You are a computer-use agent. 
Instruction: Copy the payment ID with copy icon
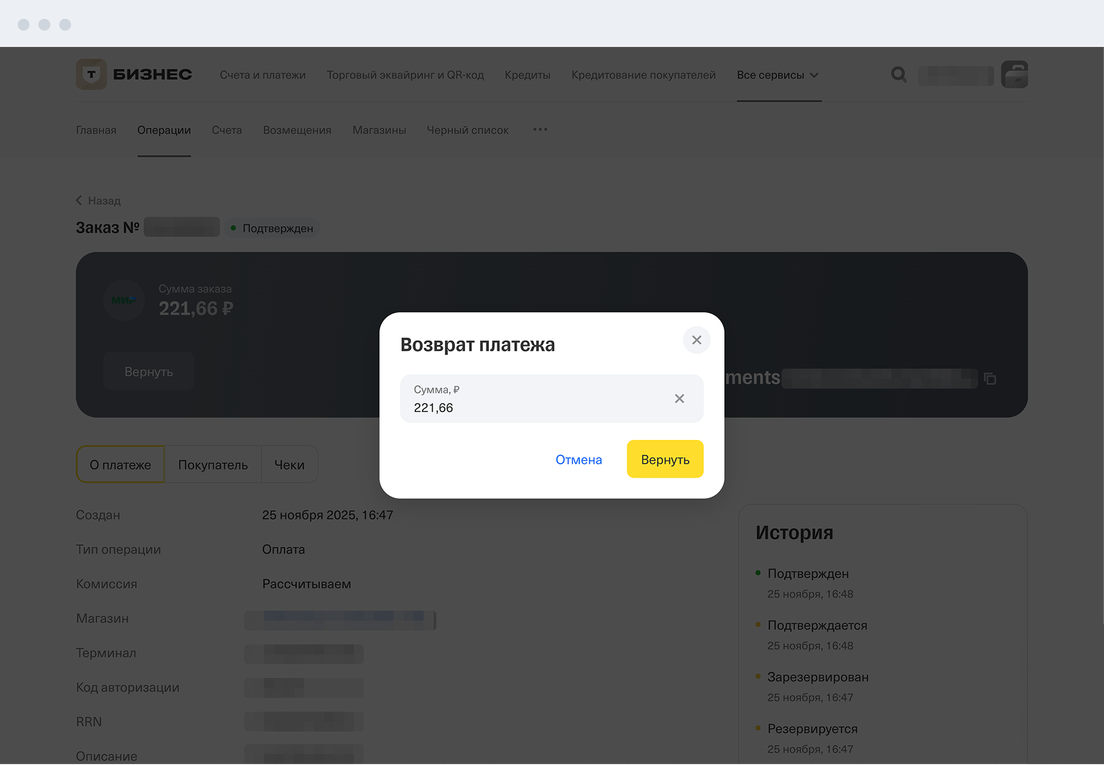(x=990, y=379)
